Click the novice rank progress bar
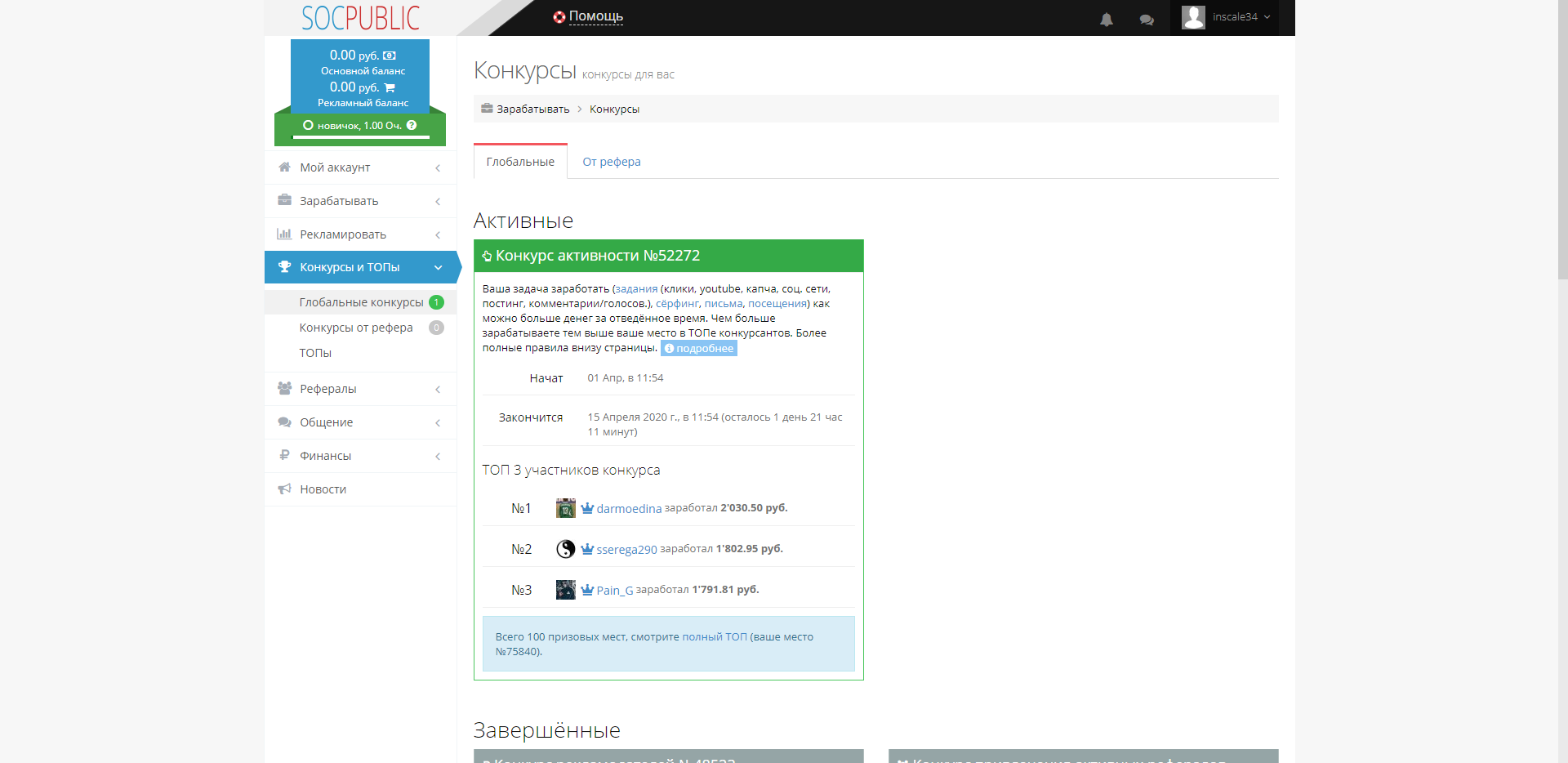This screenshot has width=1568, height=763. pyautogui.click(x=361, y=137)
